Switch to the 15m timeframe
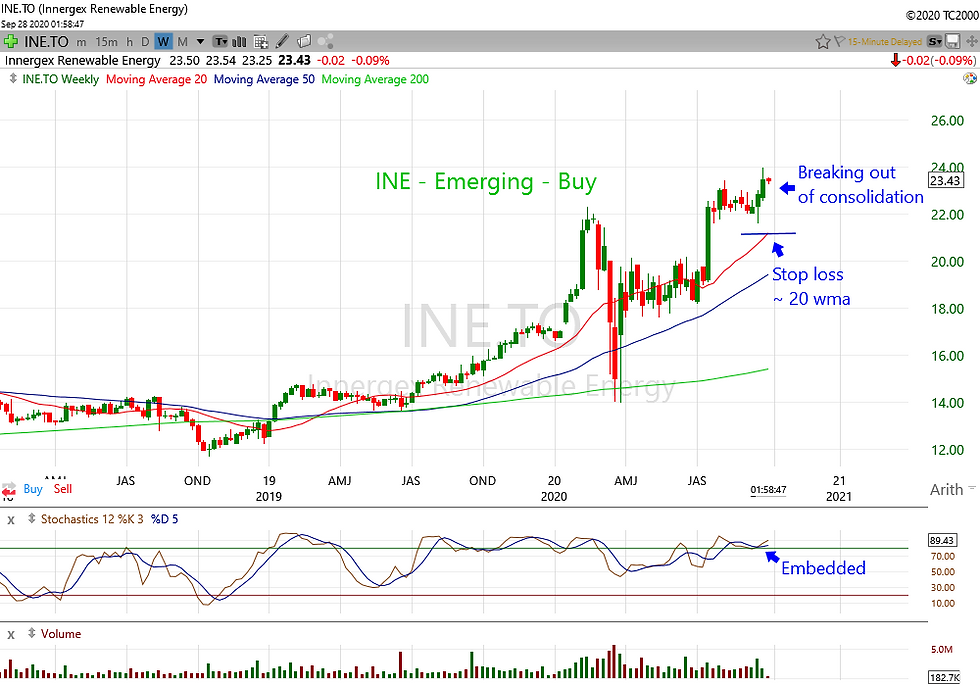The width and height of the screenshot is (980, 686). (x=106, y=42)
